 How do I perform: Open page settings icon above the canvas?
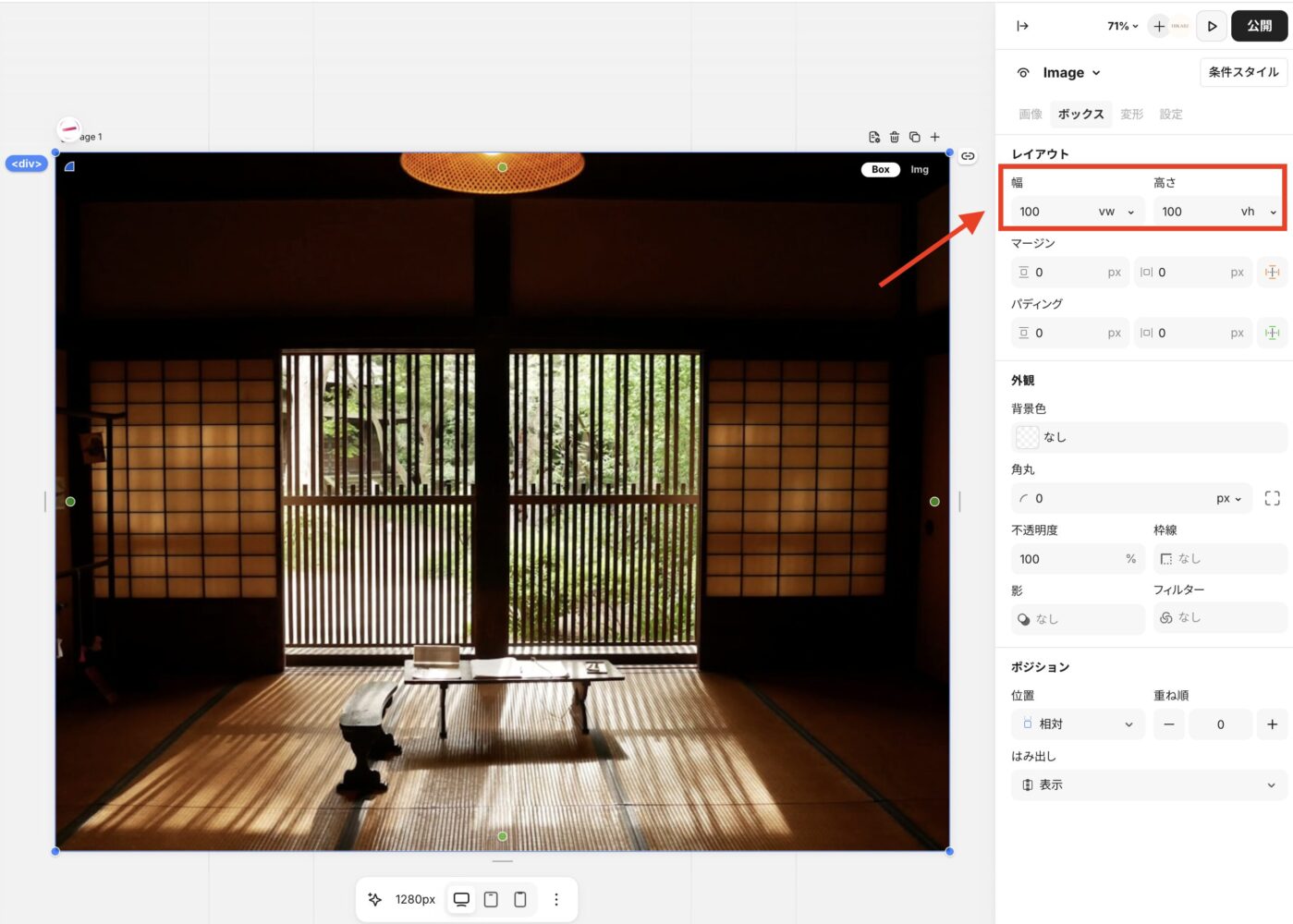point(874,137)
